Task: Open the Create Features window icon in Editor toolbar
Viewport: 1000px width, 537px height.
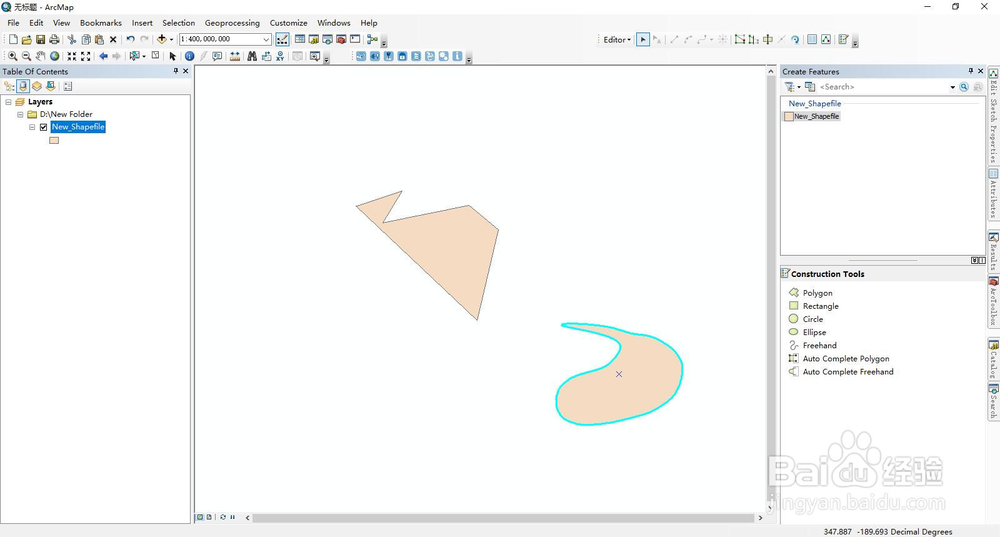Action: pyautogui.click(x=843, y=40)
